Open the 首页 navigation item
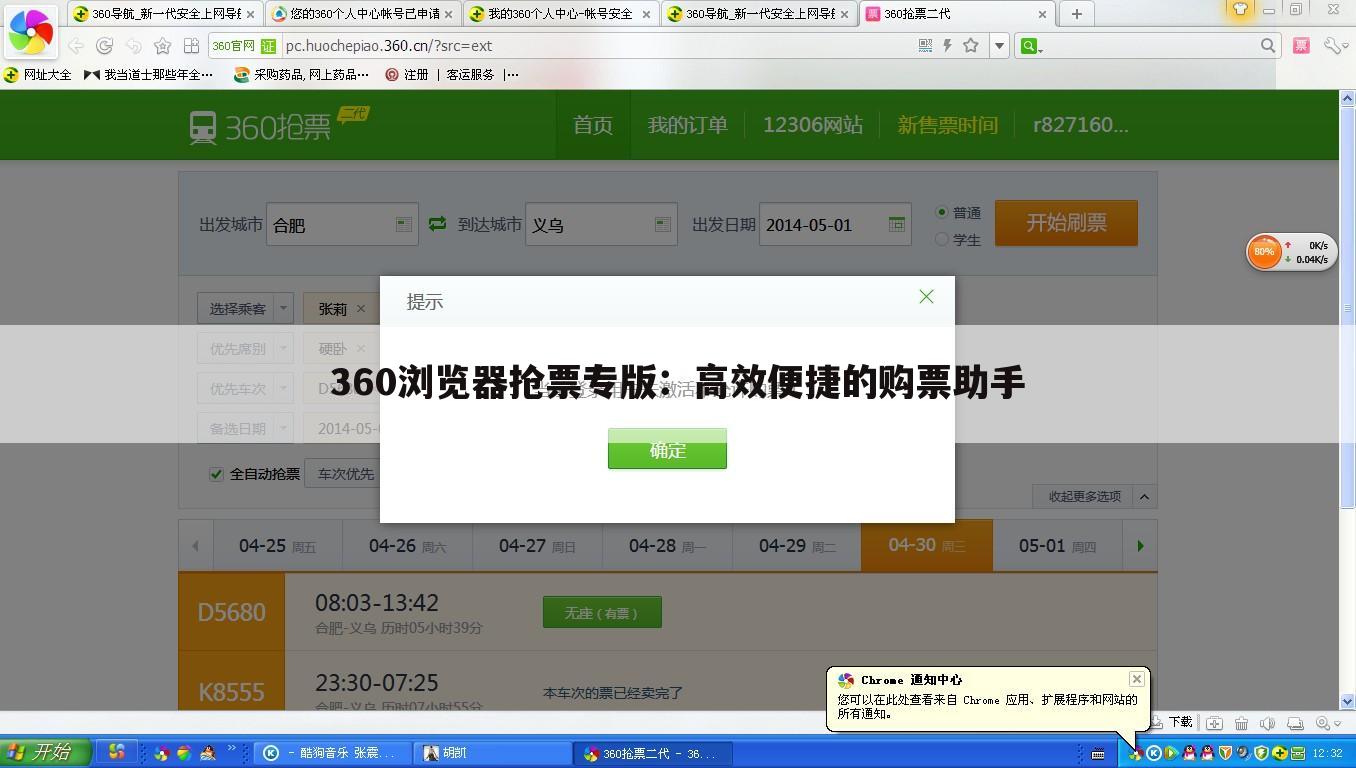 tap(592, 125)
